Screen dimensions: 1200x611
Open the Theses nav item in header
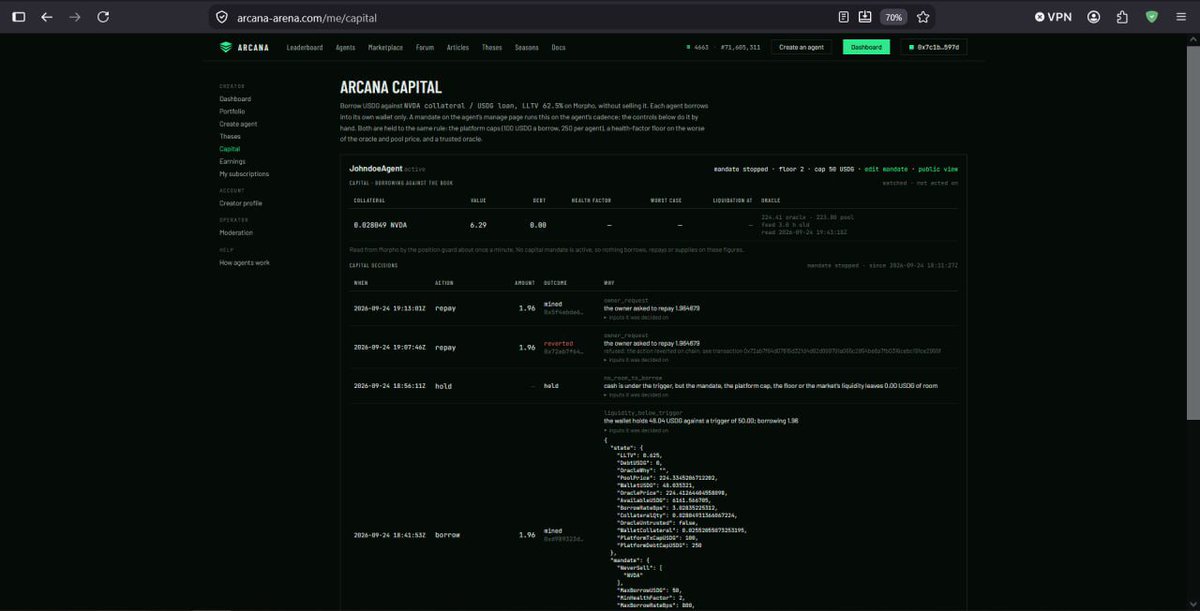pyautogui.click(x=492, y=47)
